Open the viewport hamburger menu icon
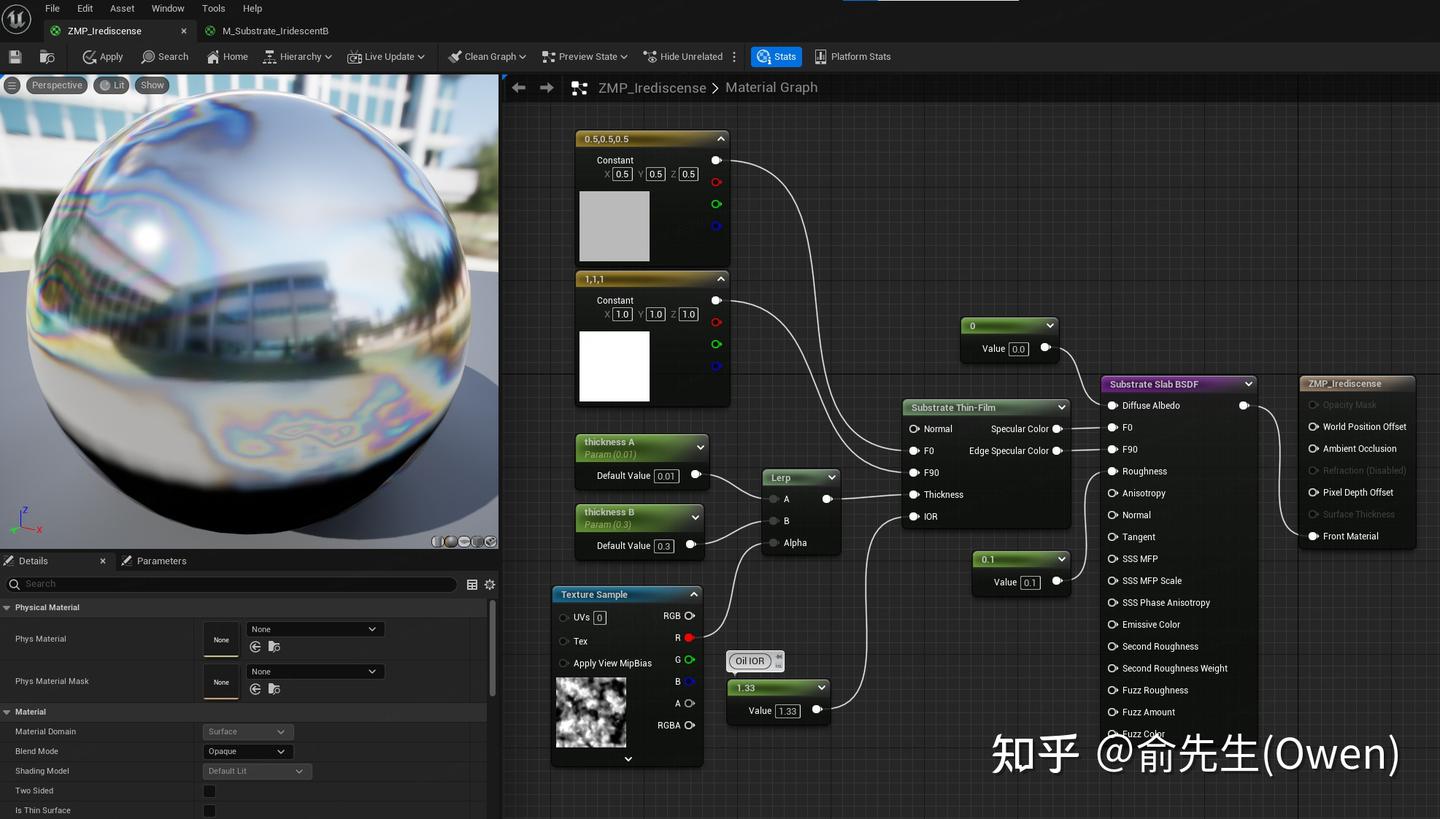This screenshot has width=1440, height=819. click(12, 85)
